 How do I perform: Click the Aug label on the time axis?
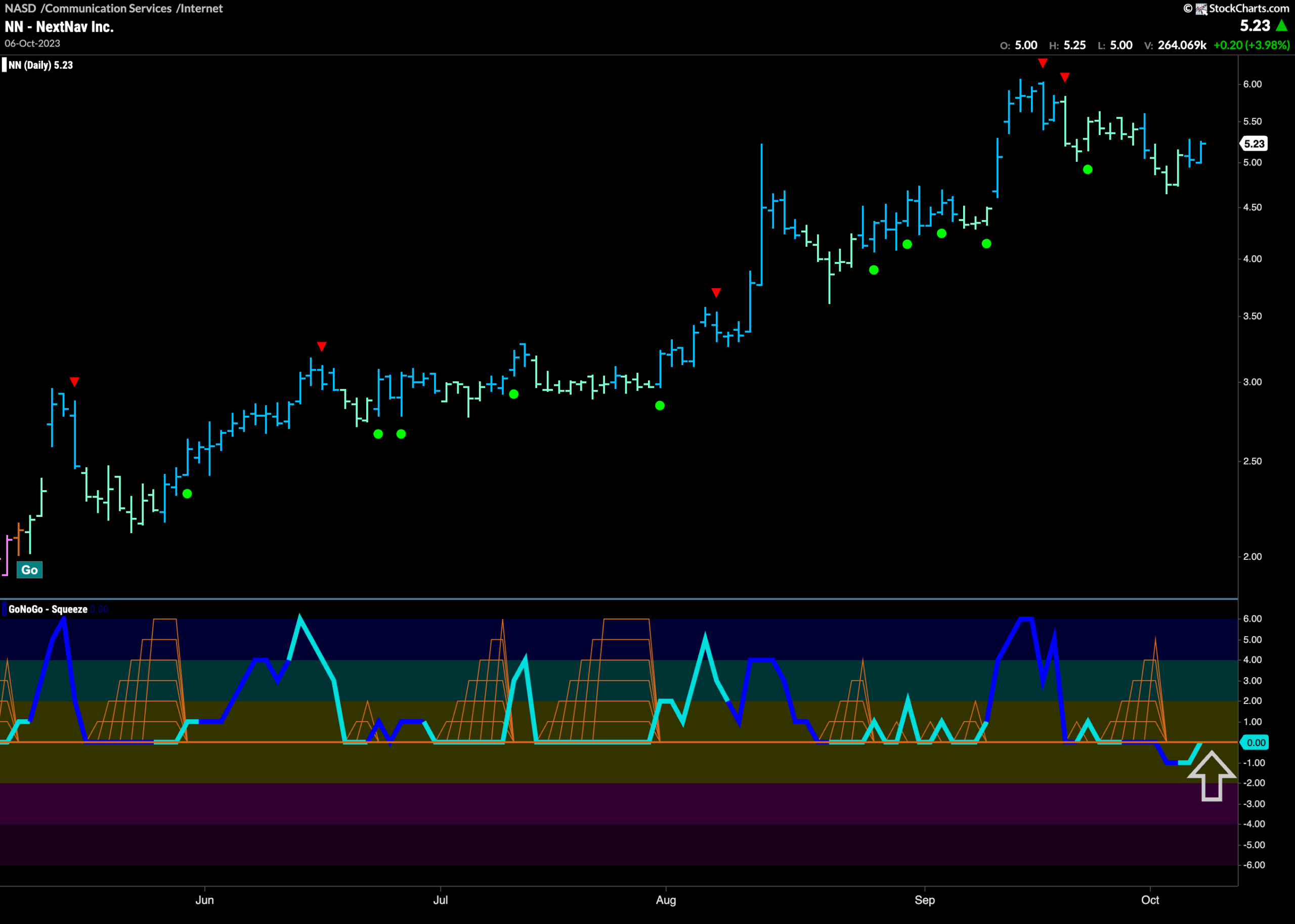pos(666,900)
